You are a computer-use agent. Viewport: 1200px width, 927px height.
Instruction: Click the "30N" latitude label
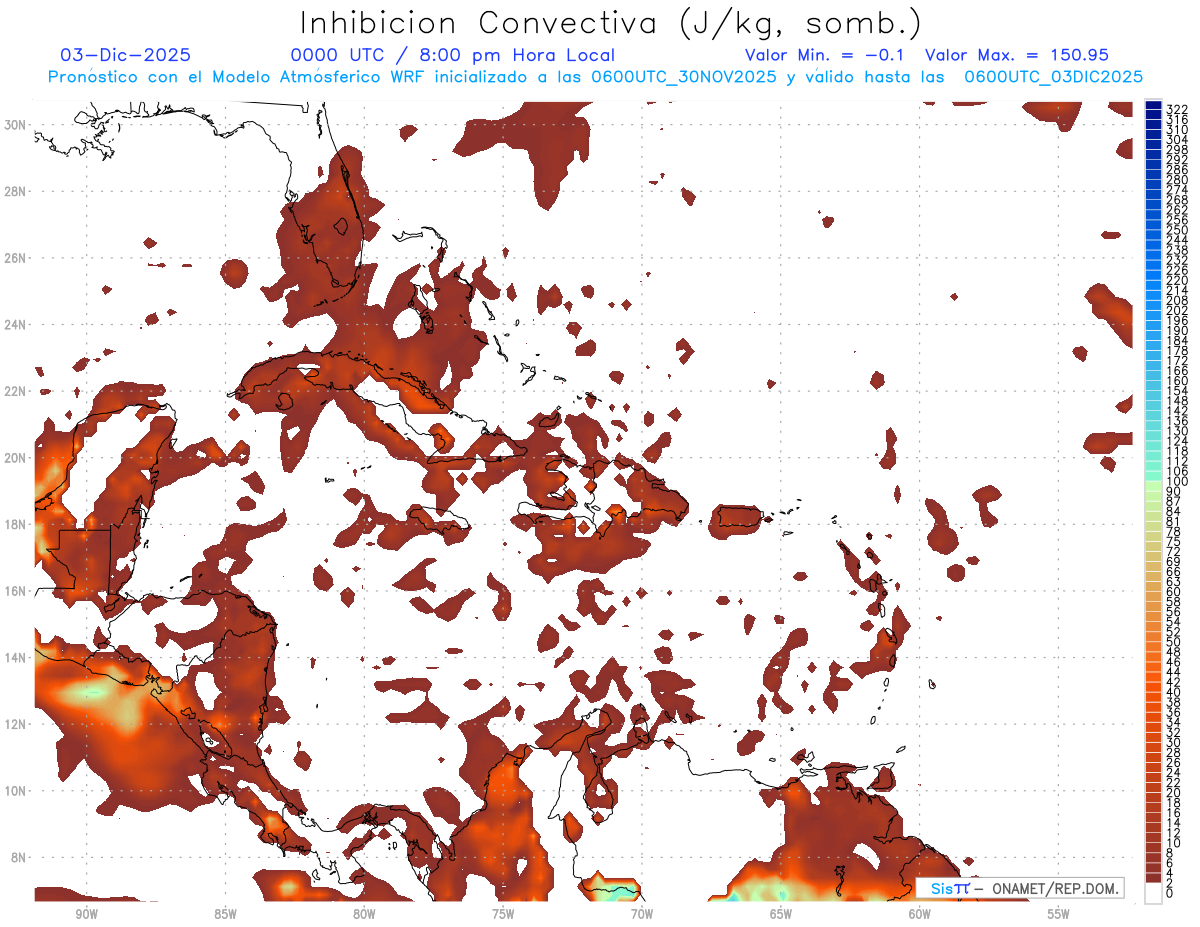16,124
